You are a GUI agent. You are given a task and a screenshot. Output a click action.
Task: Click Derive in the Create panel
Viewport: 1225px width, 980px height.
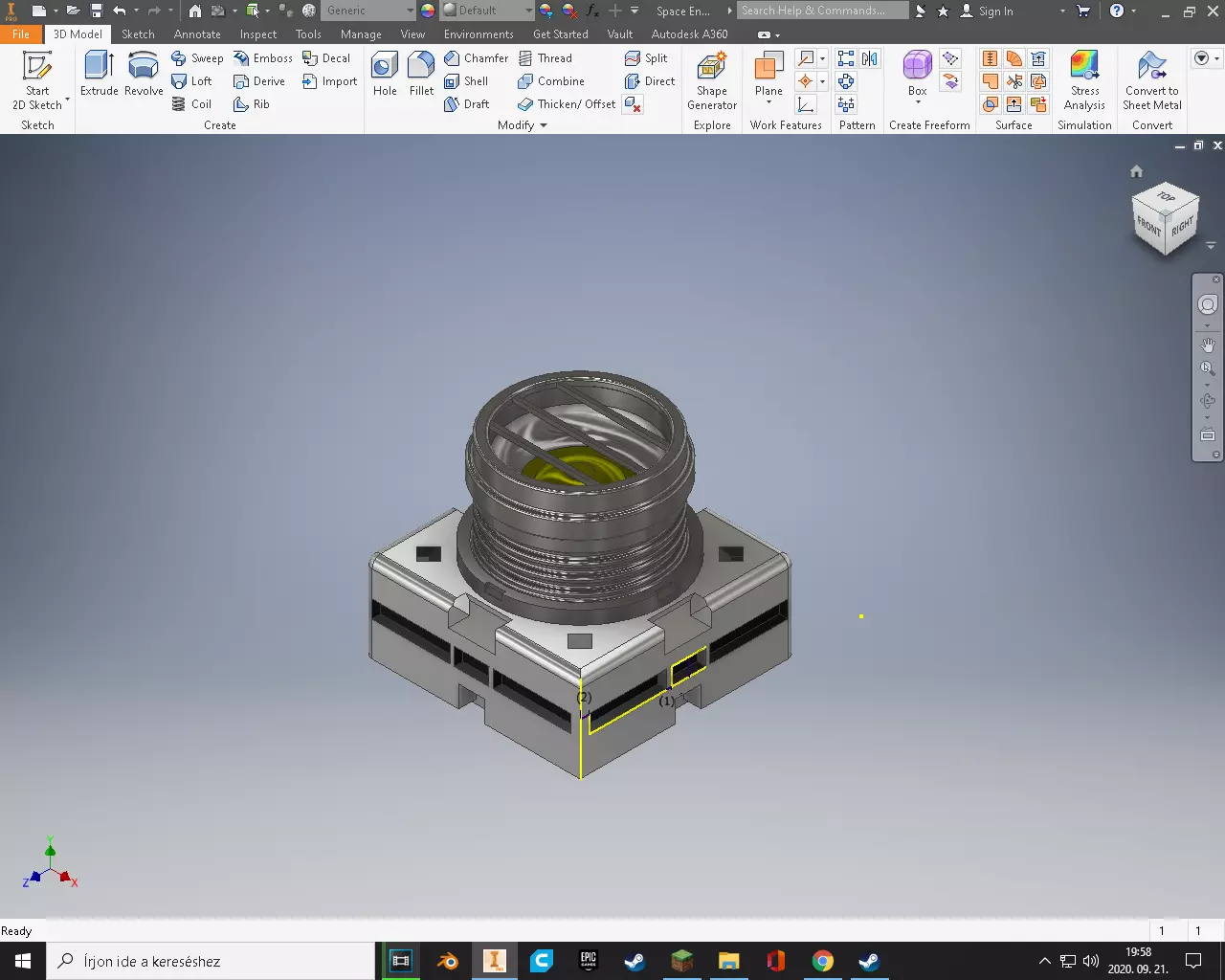259,81
